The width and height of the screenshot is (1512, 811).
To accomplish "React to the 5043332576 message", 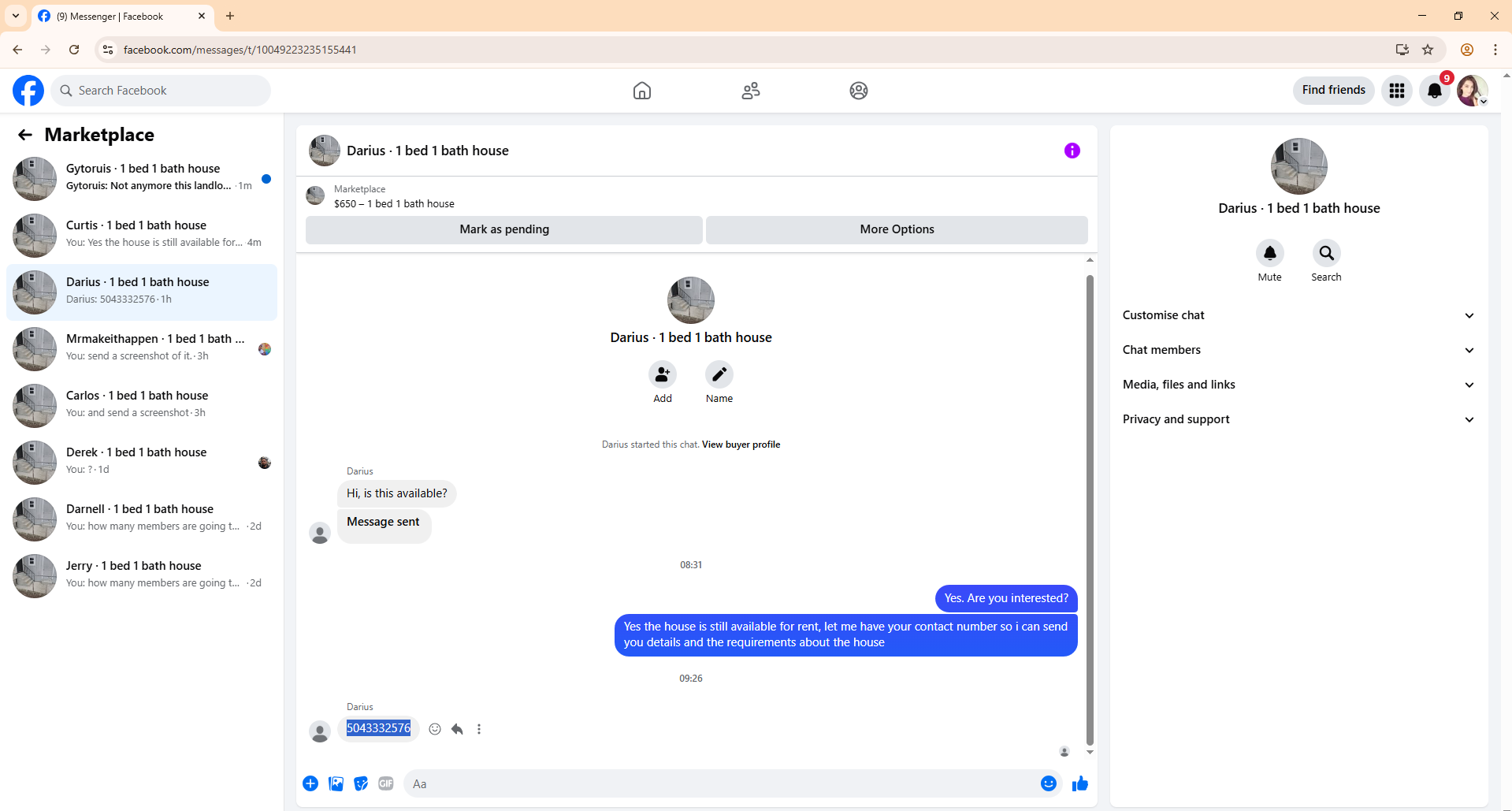I will 435,729.
